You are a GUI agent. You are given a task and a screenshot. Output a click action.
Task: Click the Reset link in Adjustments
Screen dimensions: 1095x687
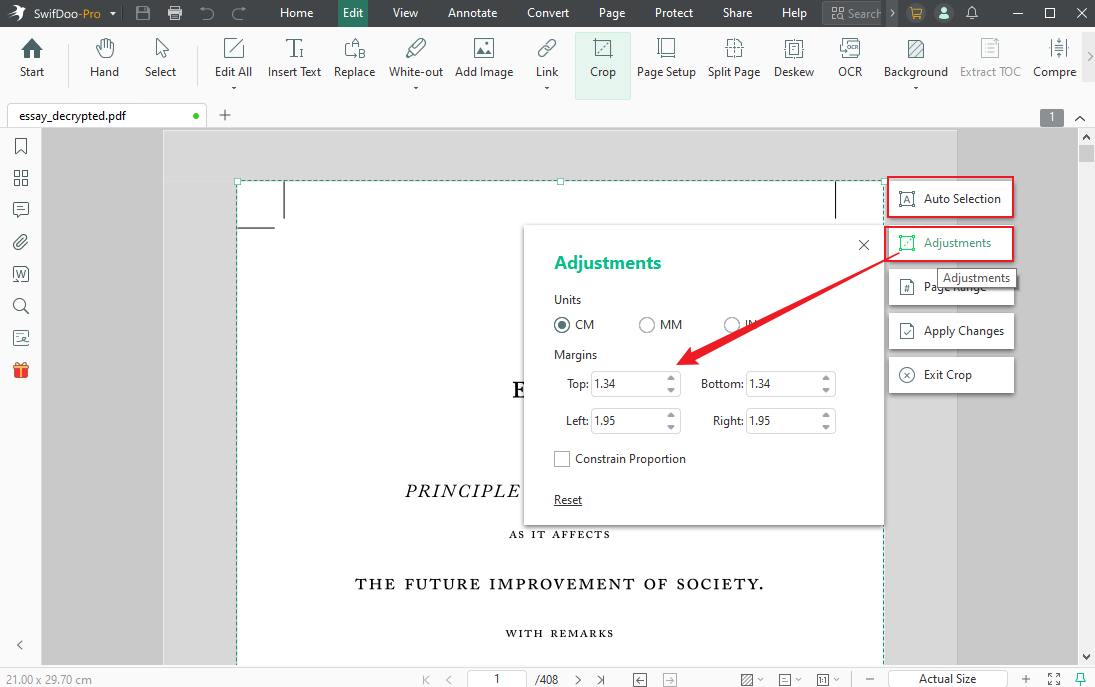coord(567,499)
